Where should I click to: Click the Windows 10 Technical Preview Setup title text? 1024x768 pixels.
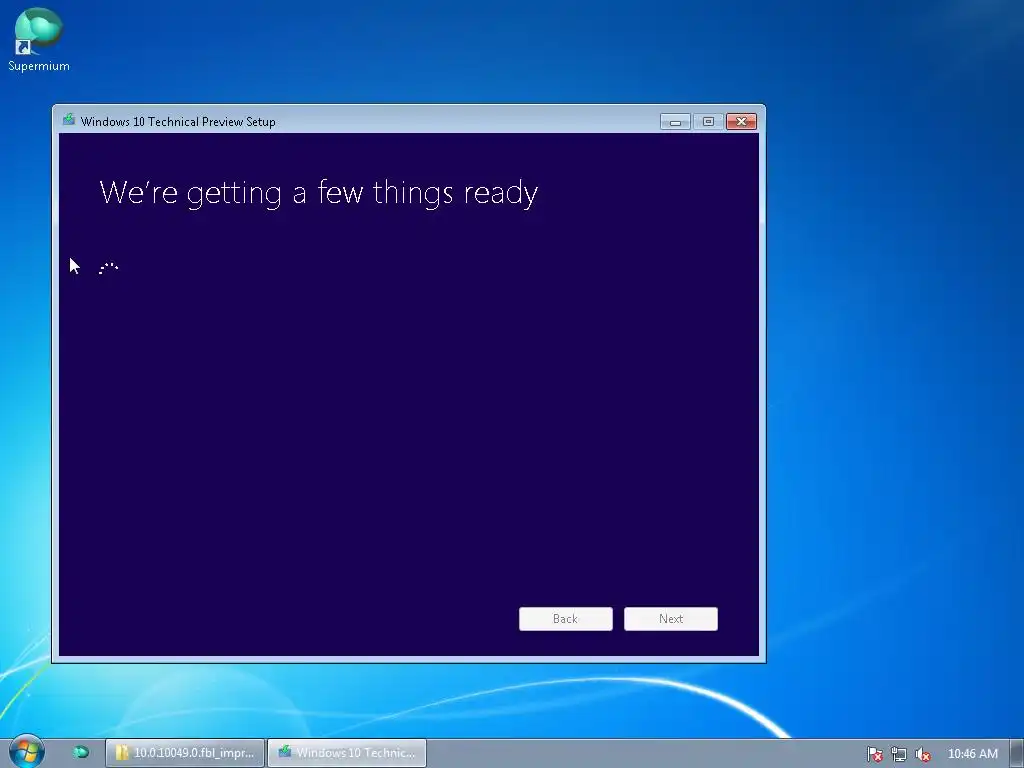178,121
